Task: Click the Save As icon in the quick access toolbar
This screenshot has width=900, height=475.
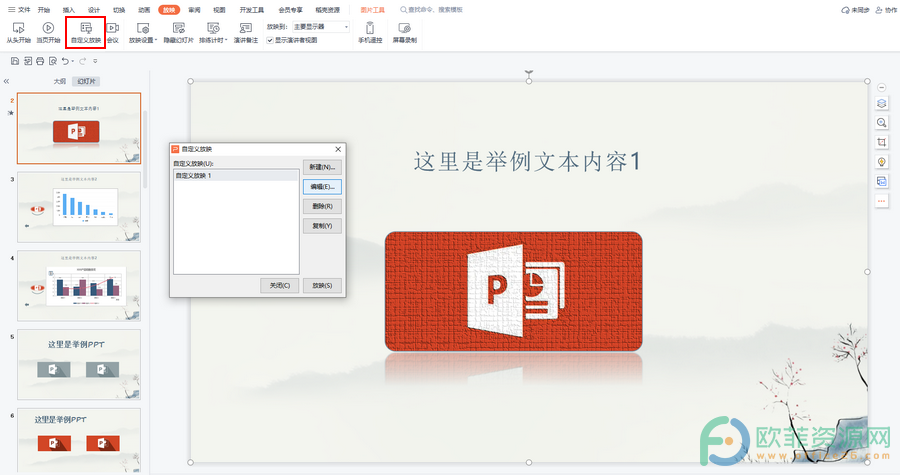Action: pyautogui.click(x=28, y=61)
